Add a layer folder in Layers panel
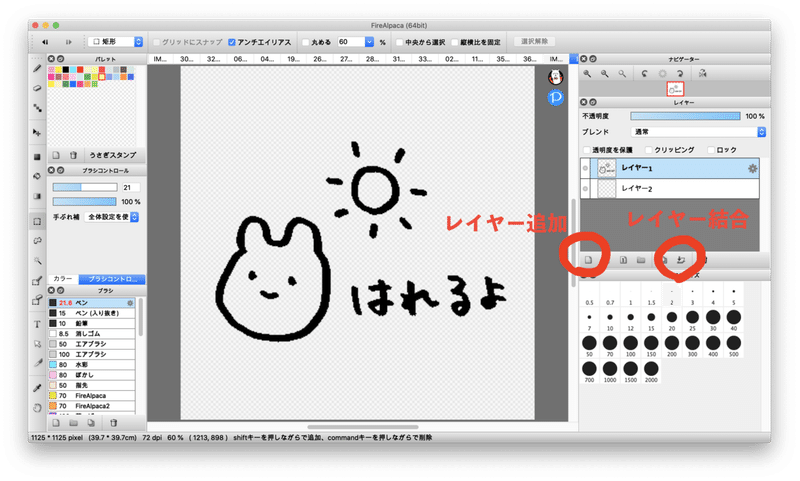The height and width of the screenshot is (481, 800). (x=641, y=260)
